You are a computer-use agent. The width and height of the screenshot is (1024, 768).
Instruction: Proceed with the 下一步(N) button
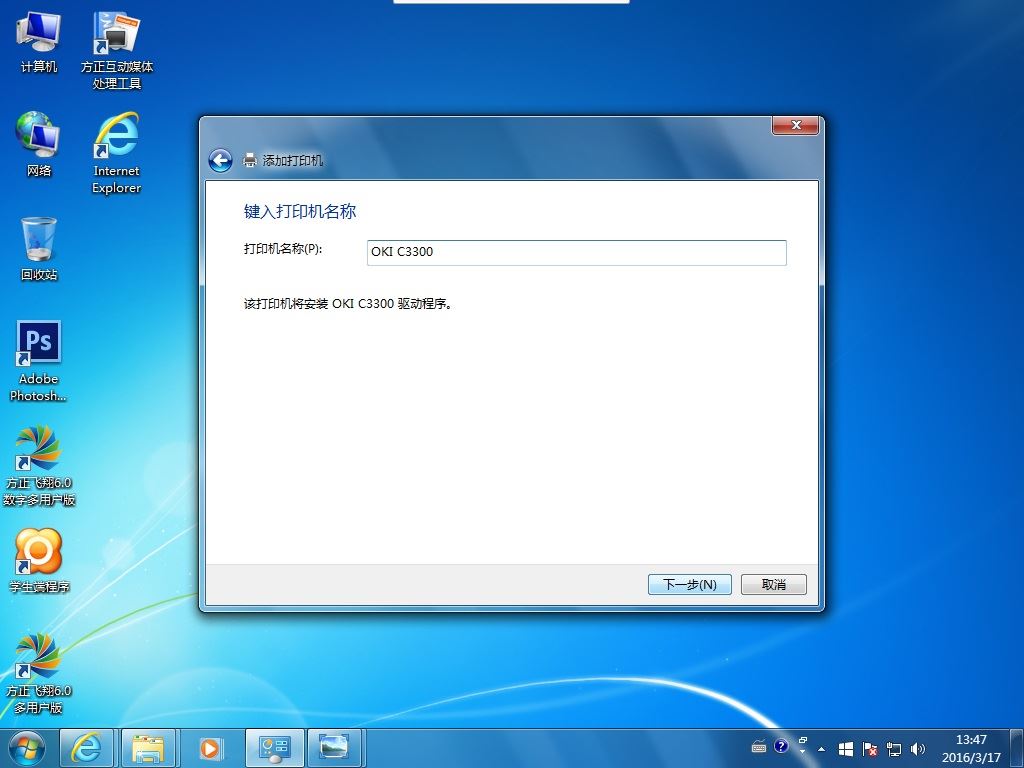(x=690, y=584)
